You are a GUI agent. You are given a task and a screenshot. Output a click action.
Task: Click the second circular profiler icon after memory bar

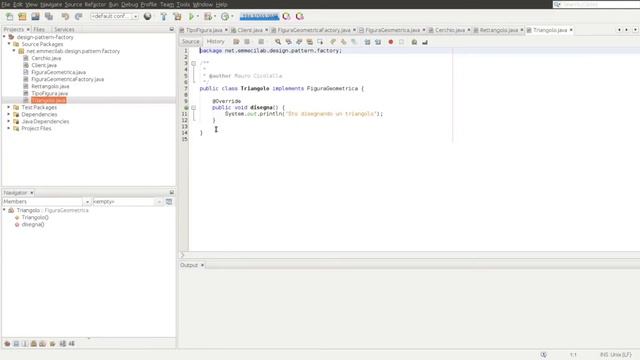pyautogui.click(x=300, y=16)
